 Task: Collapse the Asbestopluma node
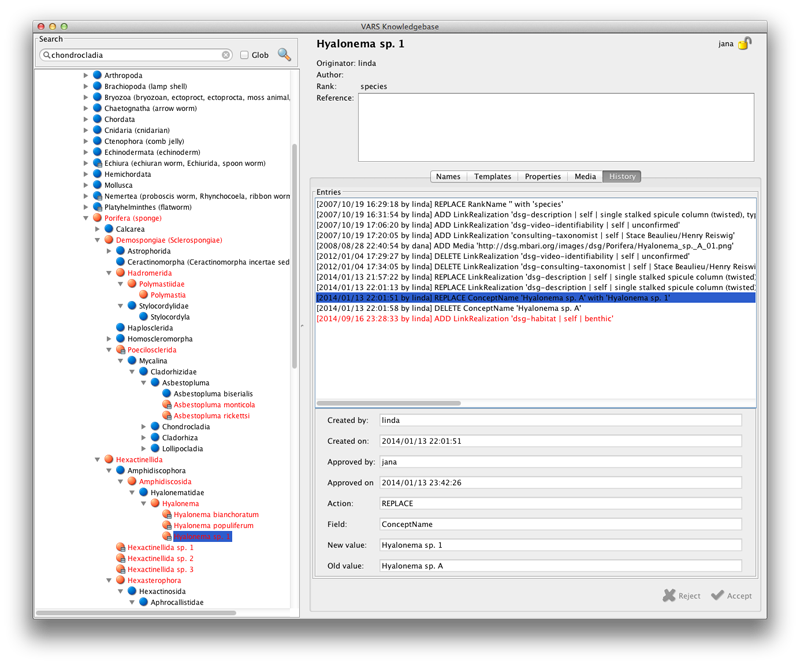pos(143,383)
